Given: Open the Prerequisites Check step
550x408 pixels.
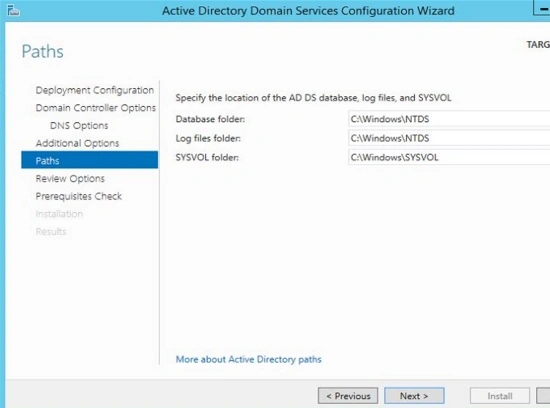Looking at the screenshot, I should tap(79, 196).
